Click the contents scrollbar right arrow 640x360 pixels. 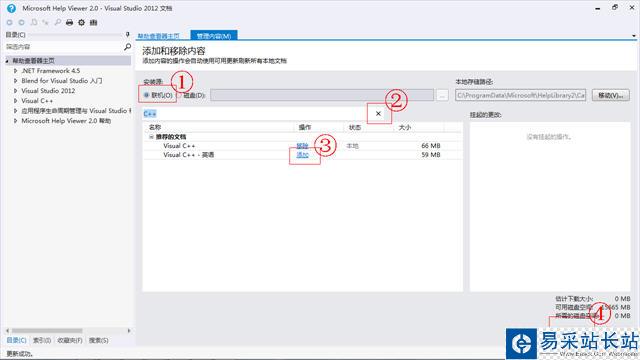coord(129,331)
